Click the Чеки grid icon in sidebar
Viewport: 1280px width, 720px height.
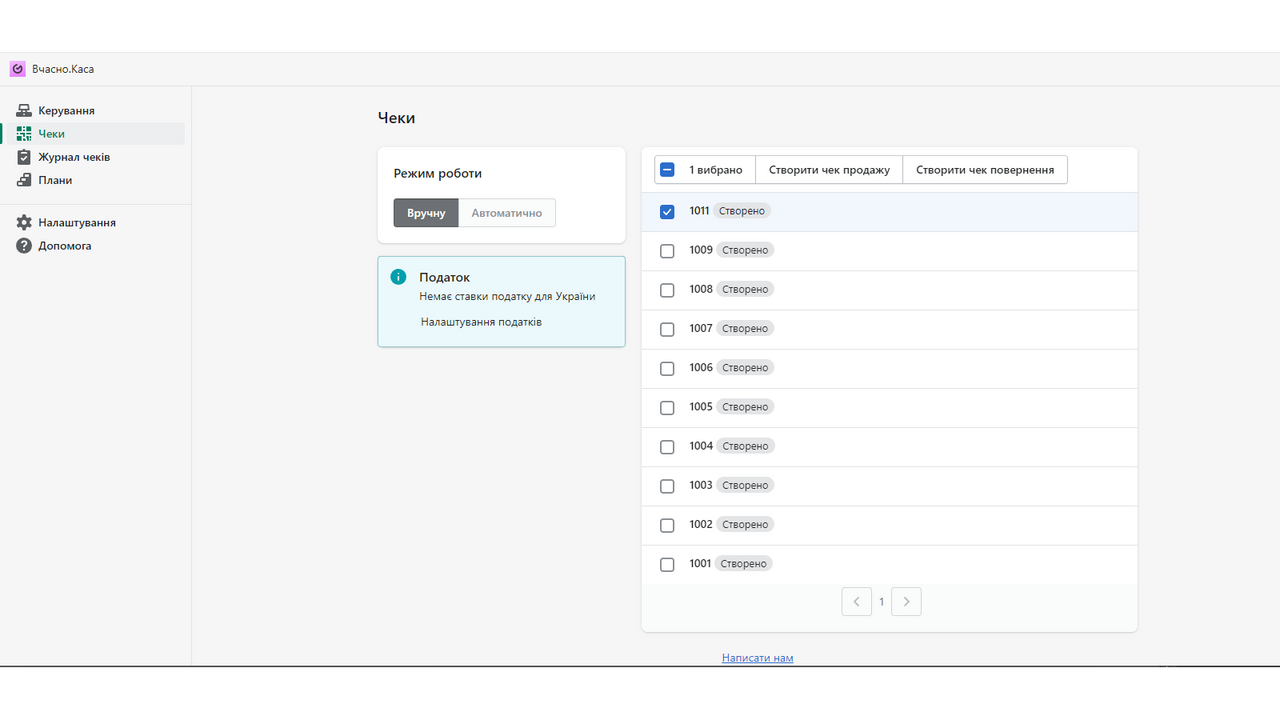[24, 133]
